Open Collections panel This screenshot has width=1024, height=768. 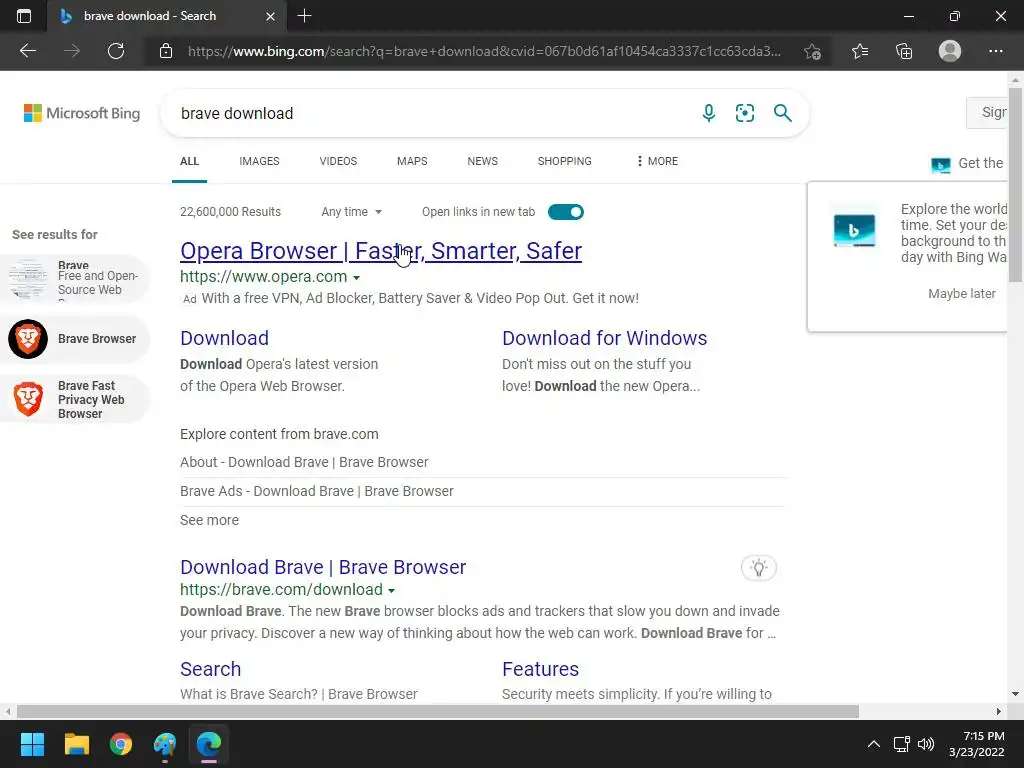click(904, 51)
